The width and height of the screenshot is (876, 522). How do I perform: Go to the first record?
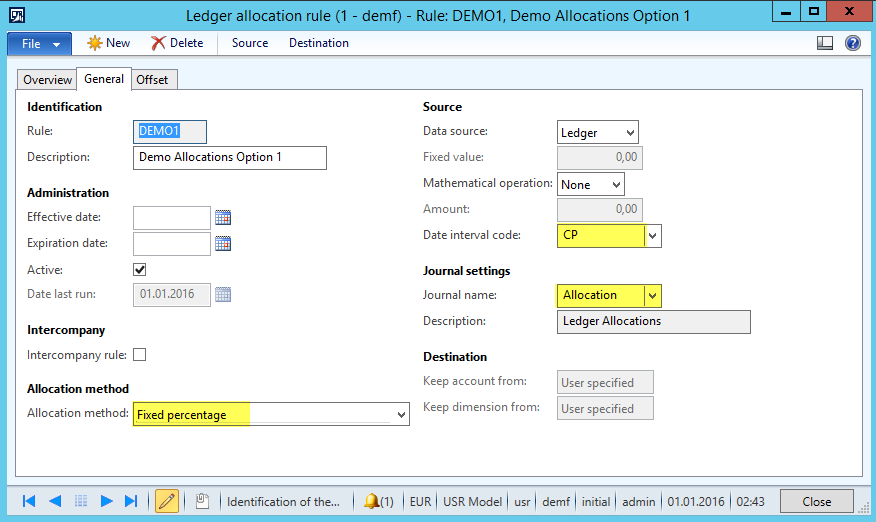pos(29,501)
